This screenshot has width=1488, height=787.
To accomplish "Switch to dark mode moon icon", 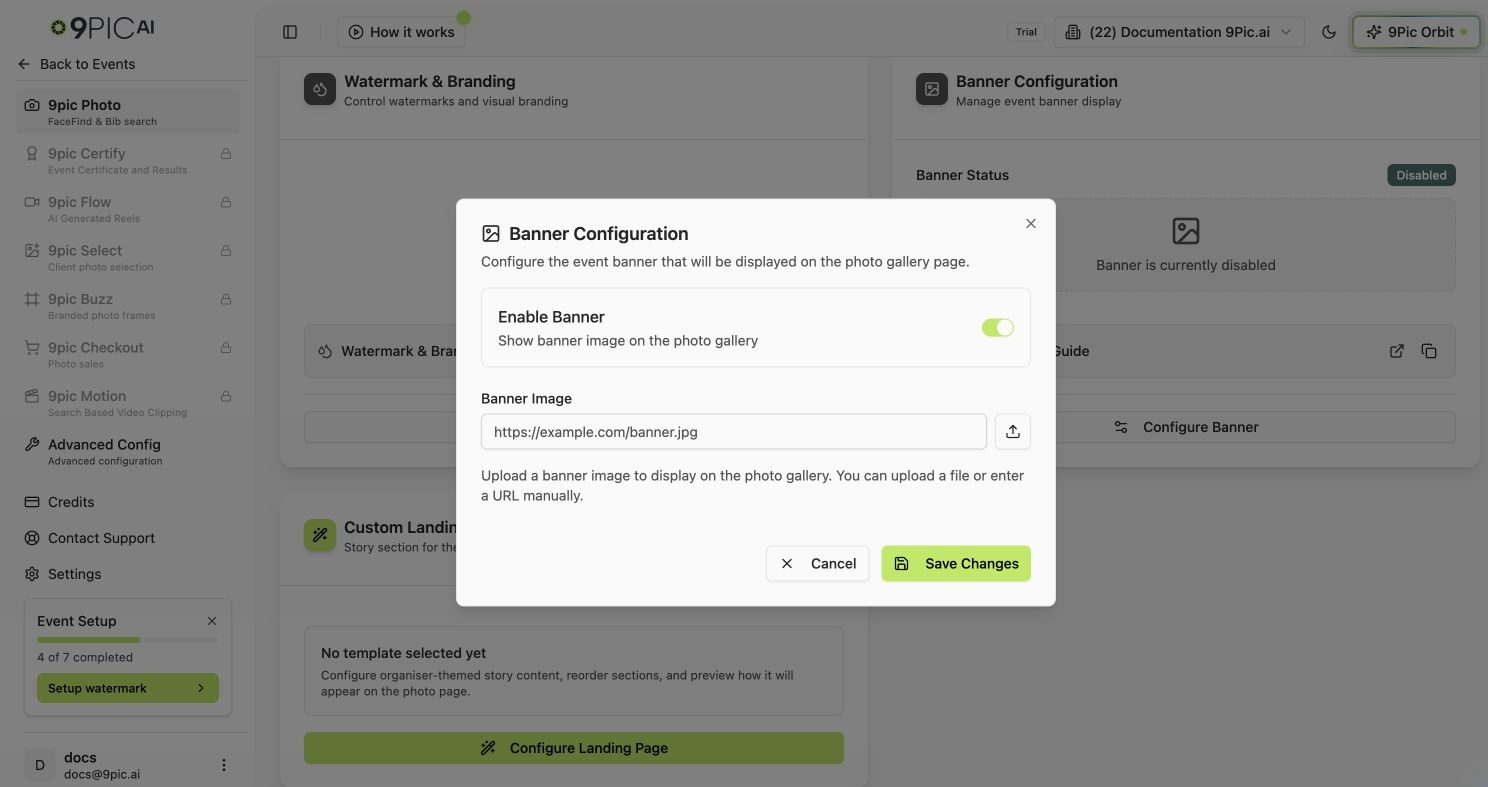I will (1329, 32).
